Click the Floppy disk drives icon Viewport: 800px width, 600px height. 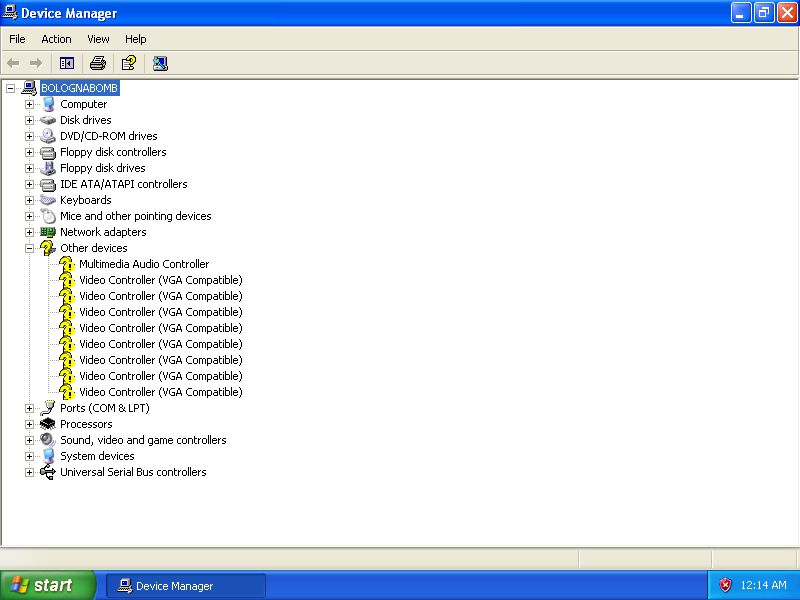pyautogui.click(x=48, y=168)
